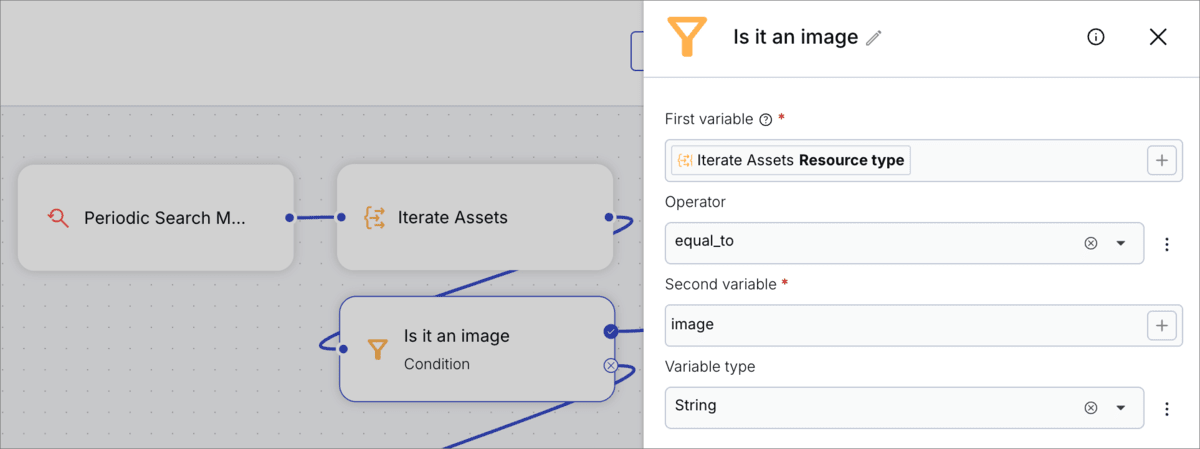Image resolution: width=1200 pixels, height=449 pixels.
Task: Add a variable with First variable plus button
Action: pyautogui.click(x=1161, y=160)
